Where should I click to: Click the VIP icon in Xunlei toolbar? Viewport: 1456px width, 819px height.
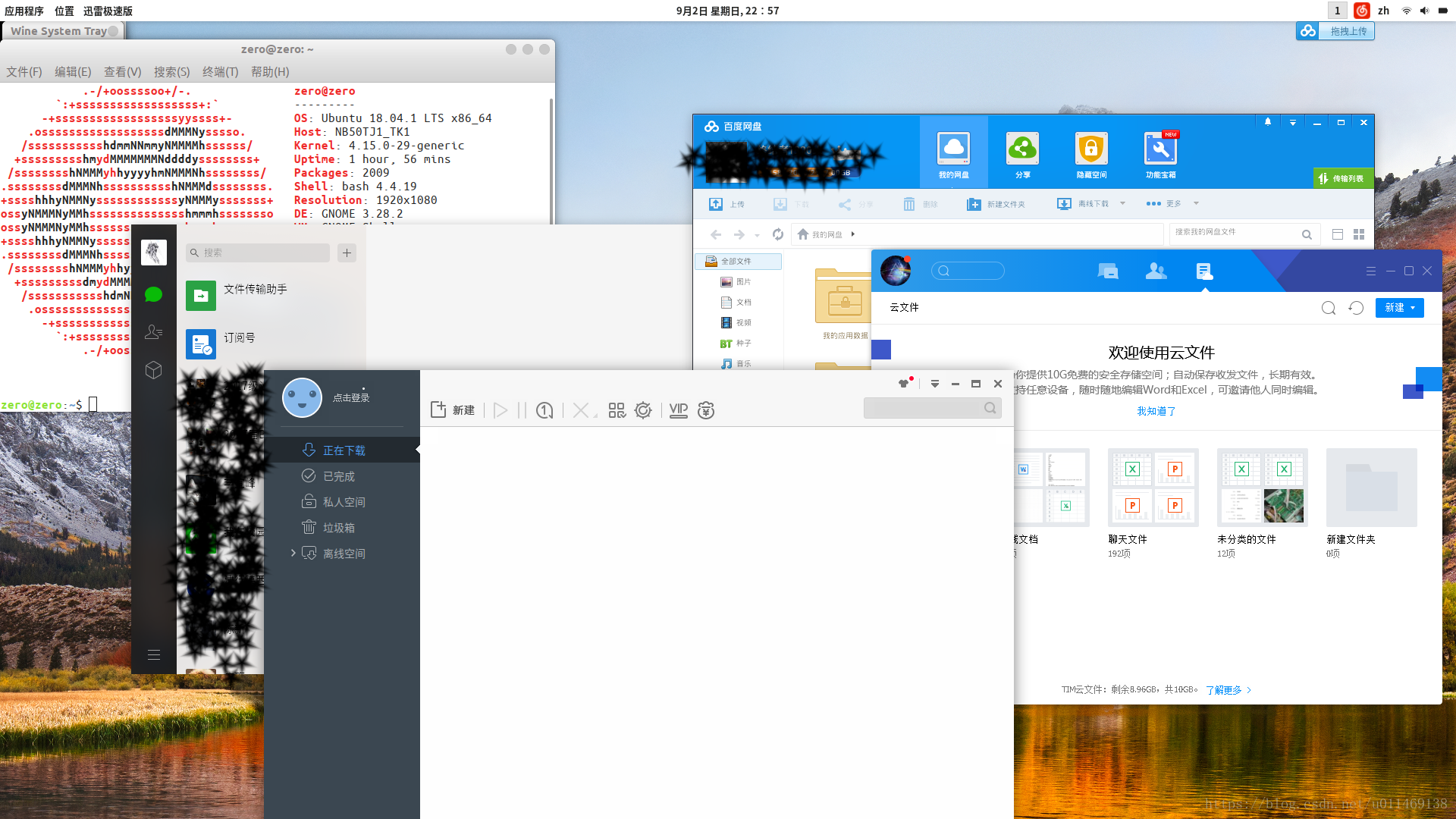point(679,410)
